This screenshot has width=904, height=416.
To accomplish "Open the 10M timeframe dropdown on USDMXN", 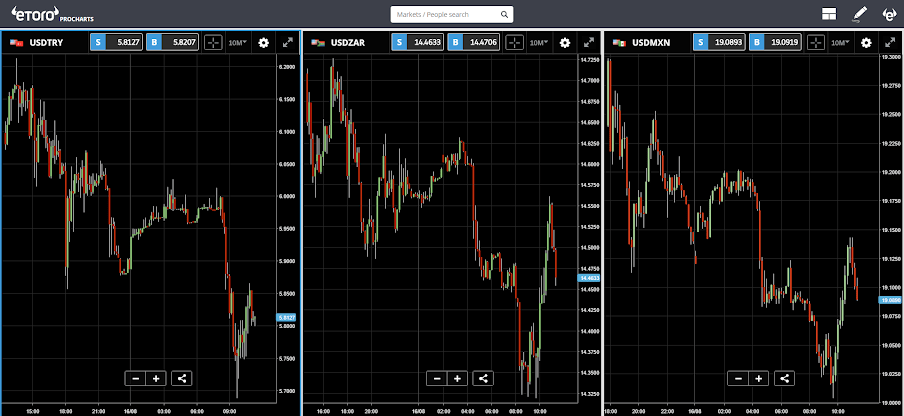I will coord(840,42).
